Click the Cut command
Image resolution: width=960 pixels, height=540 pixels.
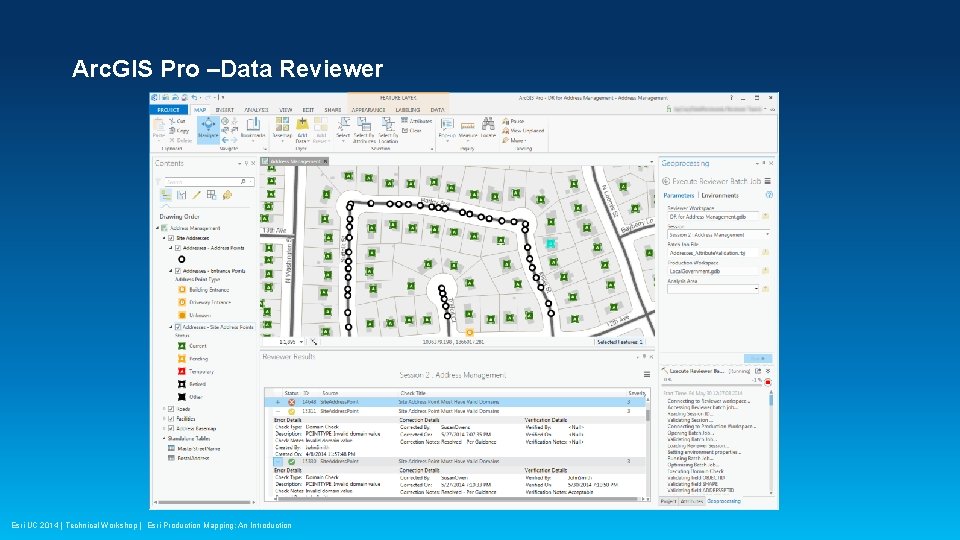pyautogui.click(x=178, y=121)
